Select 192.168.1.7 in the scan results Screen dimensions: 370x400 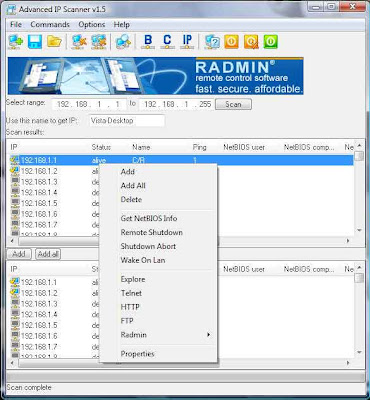pos(39,224)
